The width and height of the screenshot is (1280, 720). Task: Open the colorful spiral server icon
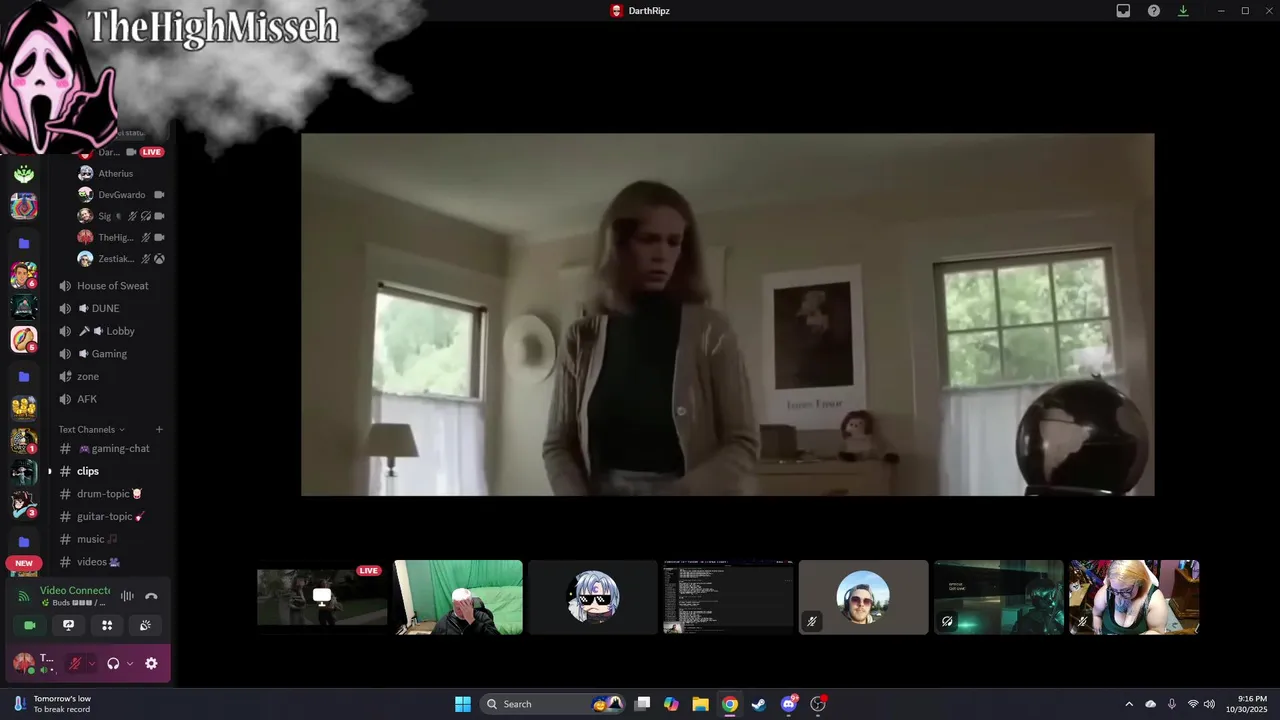[x=24, y=206]
